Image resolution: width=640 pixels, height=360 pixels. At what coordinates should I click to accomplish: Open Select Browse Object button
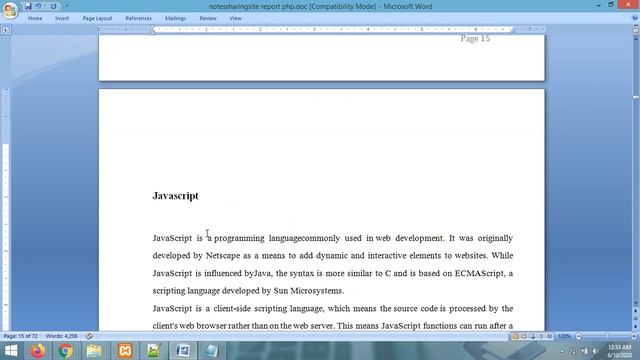point(636,319)
